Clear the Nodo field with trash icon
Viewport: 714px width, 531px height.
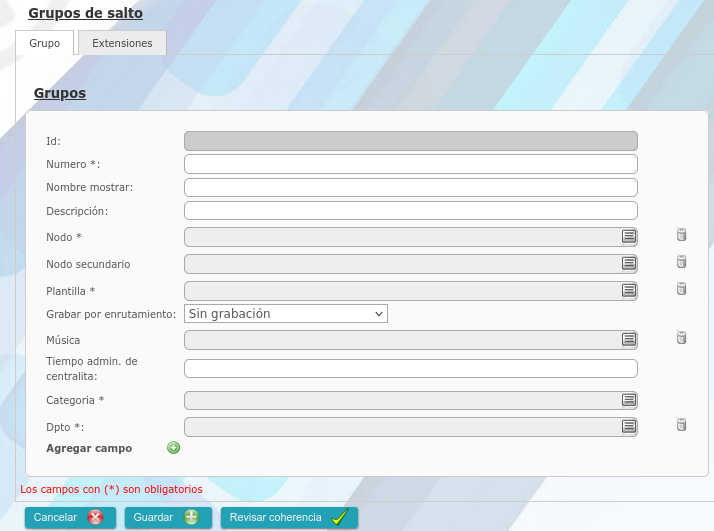tap(682, 236)
